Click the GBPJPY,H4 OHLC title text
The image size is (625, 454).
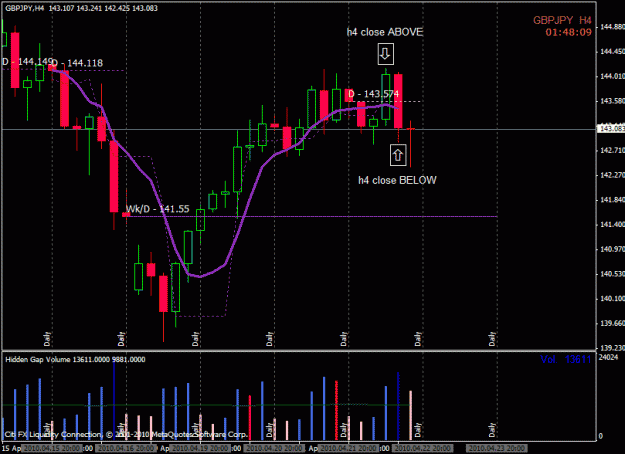click(x=81, y=8)
